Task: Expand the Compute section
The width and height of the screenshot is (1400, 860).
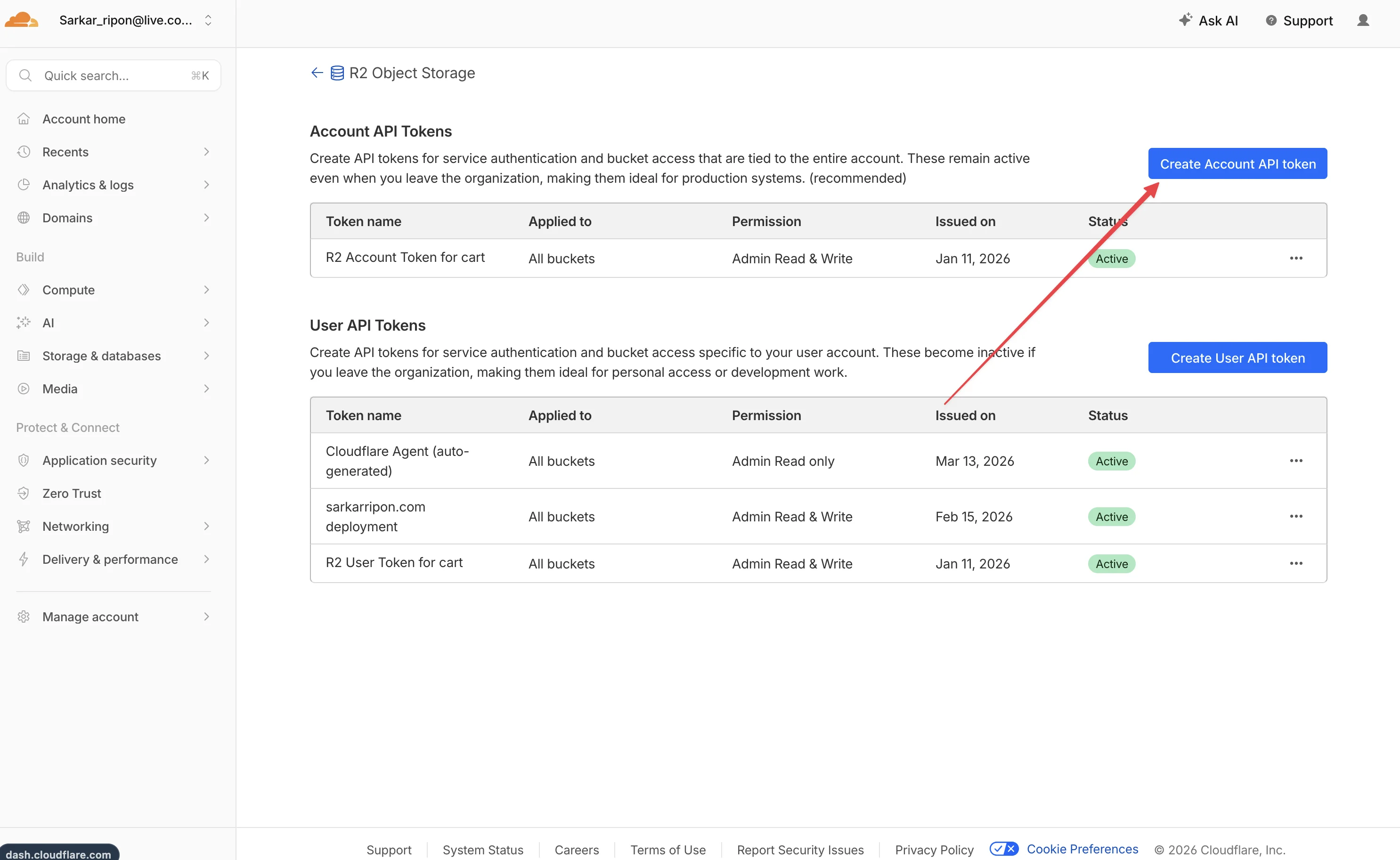Action: 206,290
